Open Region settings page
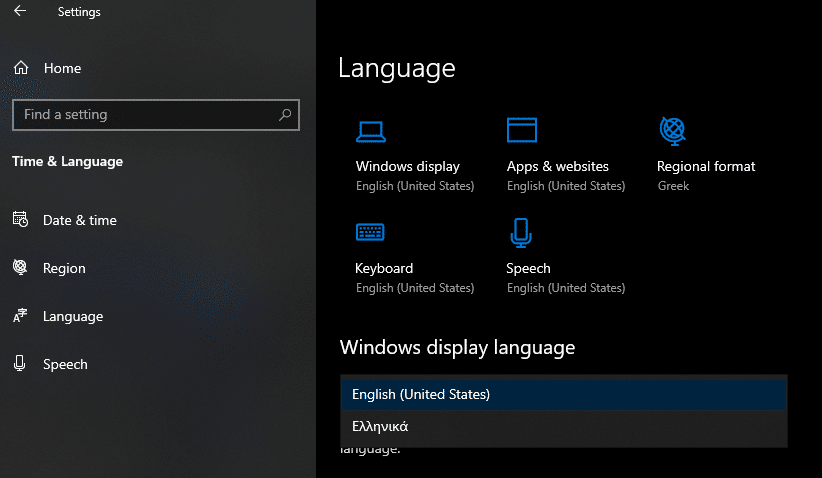822x478 pixels. 64,268
